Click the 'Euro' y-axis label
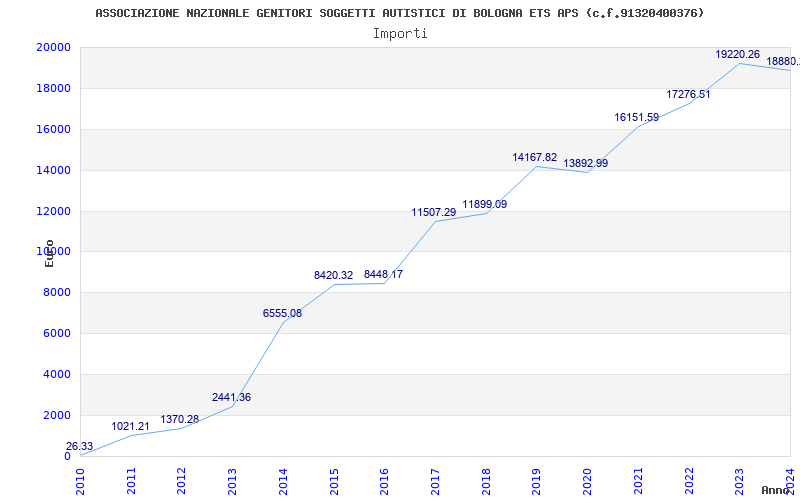Screen dimensions: 800x500 pos(49,253)
